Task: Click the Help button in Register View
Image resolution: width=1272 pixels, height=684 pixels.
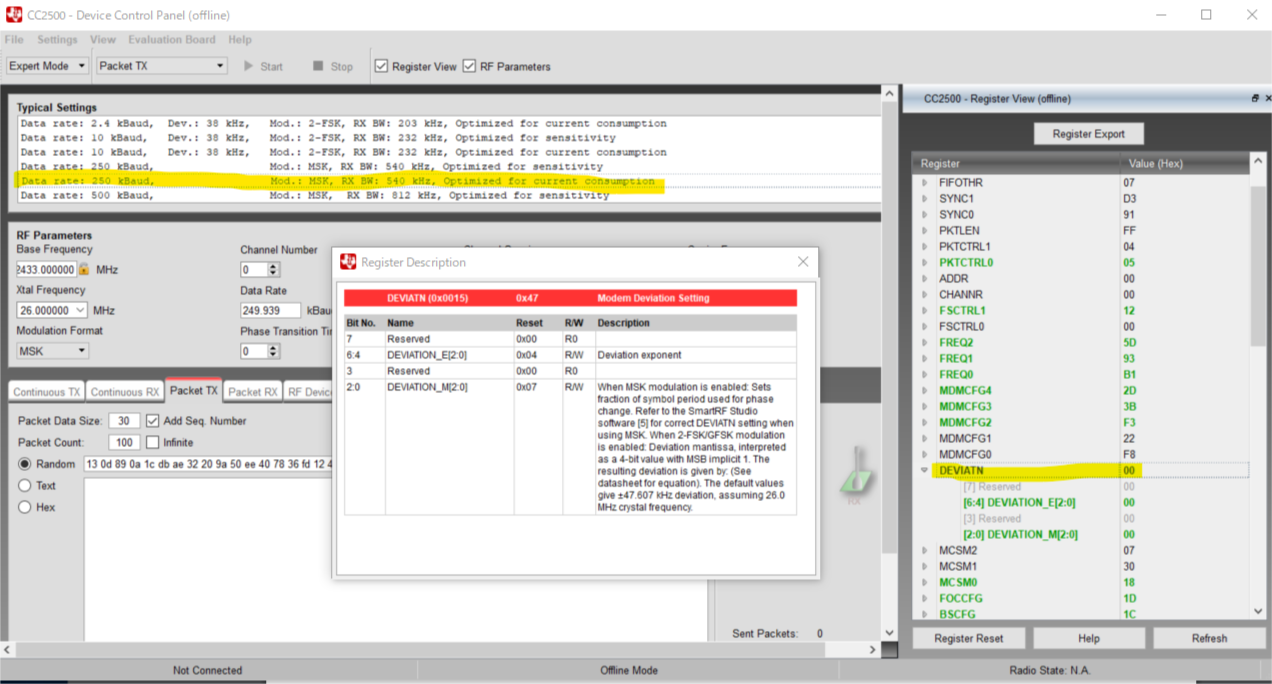Action: (x=1089, y=638)
